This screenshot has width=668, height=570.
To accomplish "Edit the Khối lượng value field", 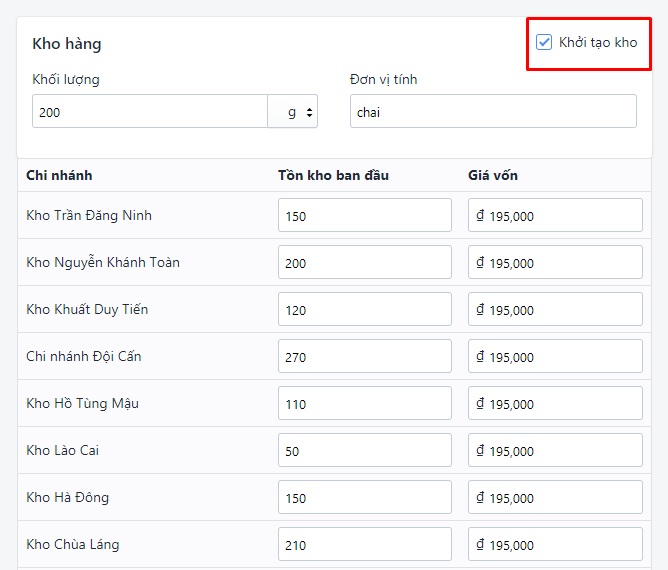I will (150, 111).
